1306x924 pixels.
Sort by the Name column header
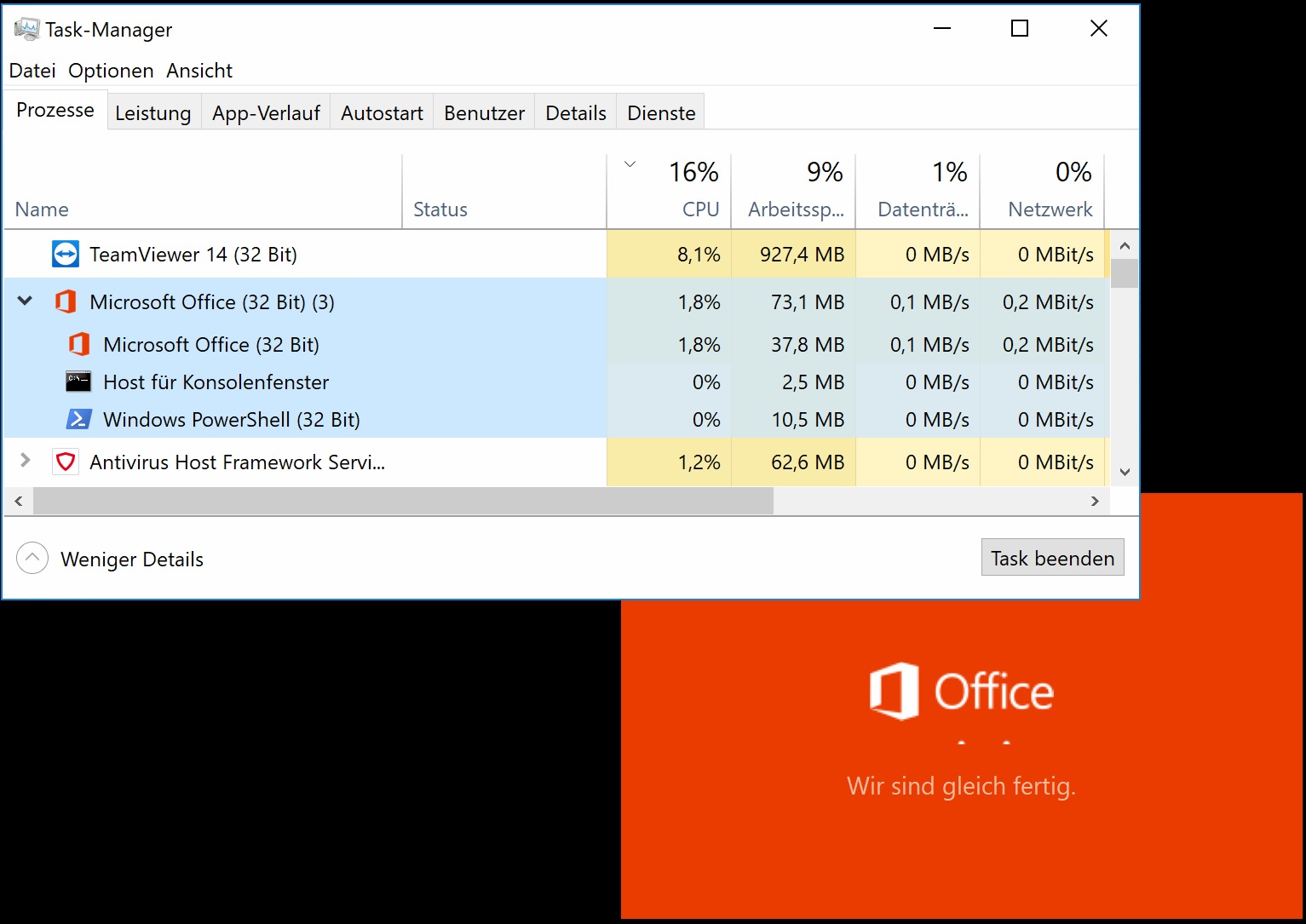pos(203,192)
